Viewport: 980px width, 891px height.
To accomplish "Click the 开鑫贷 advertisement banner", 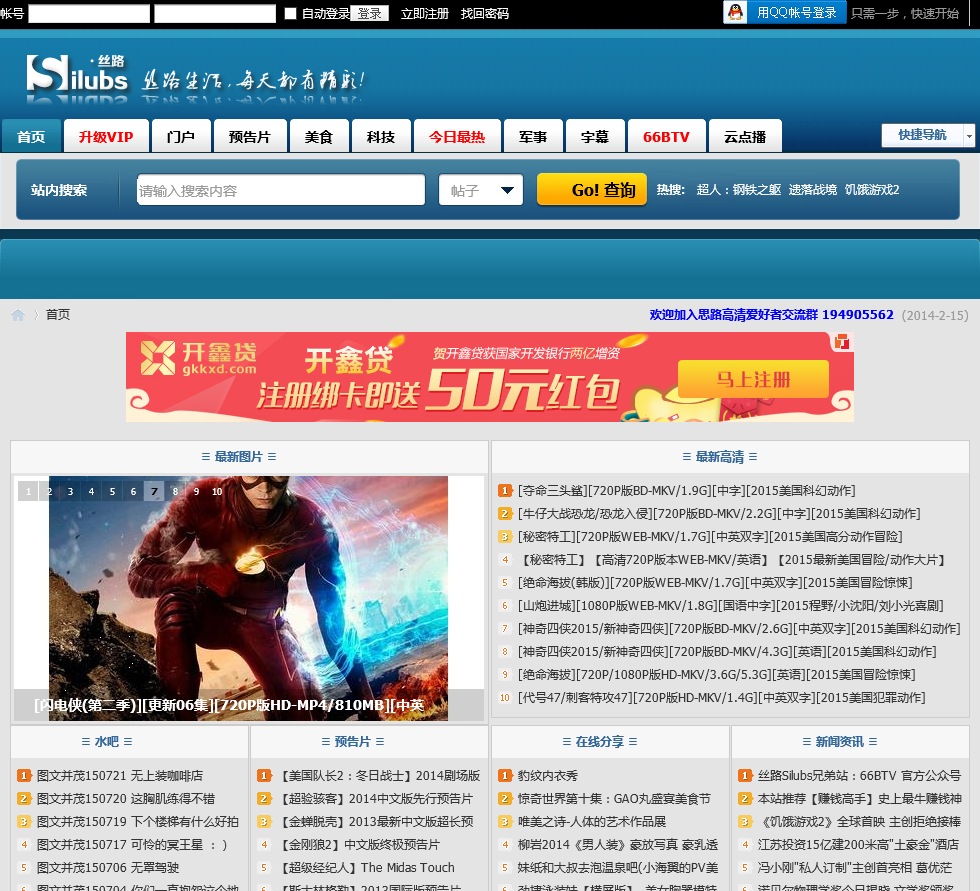I will [489, 377].
